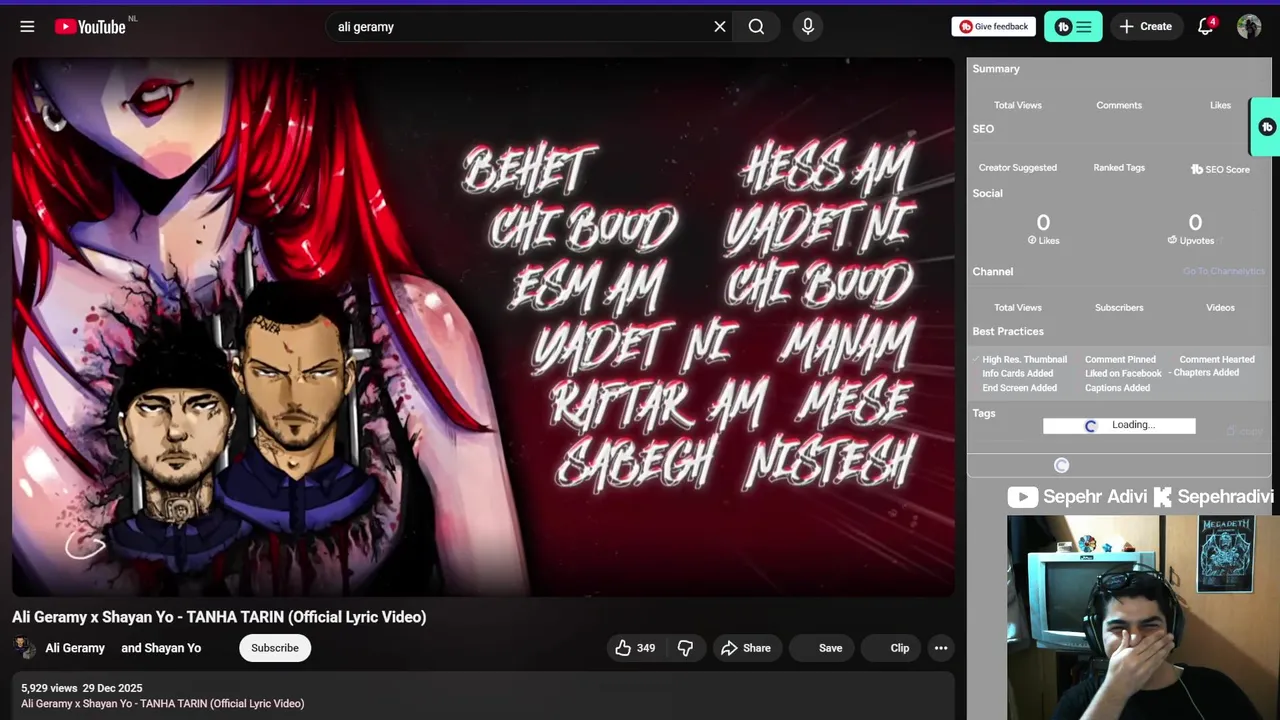Click the Social Likes counter
This screenshot has width=1280, height=720.
tap(1043, 229)
